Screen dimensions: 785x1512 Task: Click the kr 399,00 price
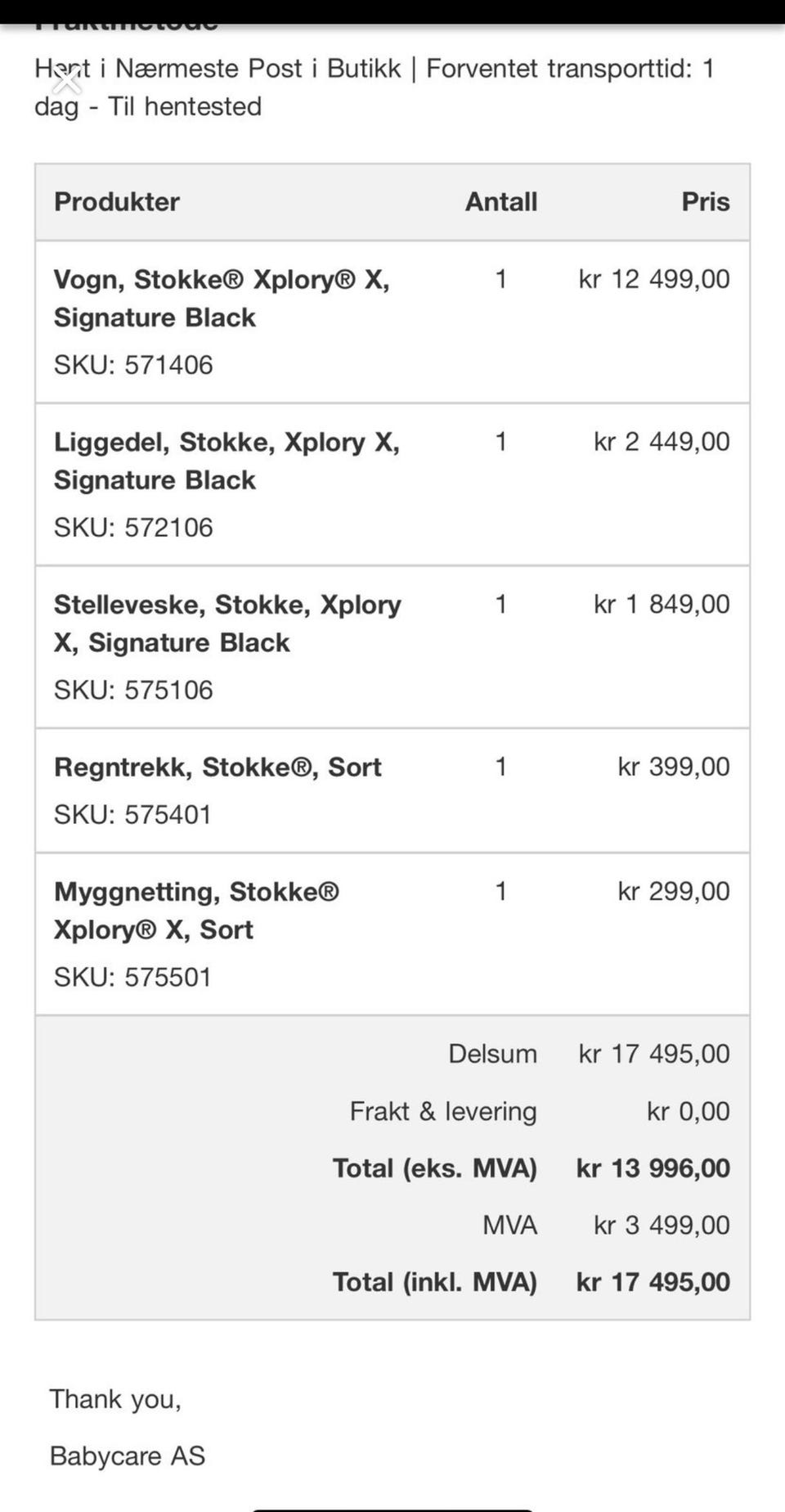[673, 767]
